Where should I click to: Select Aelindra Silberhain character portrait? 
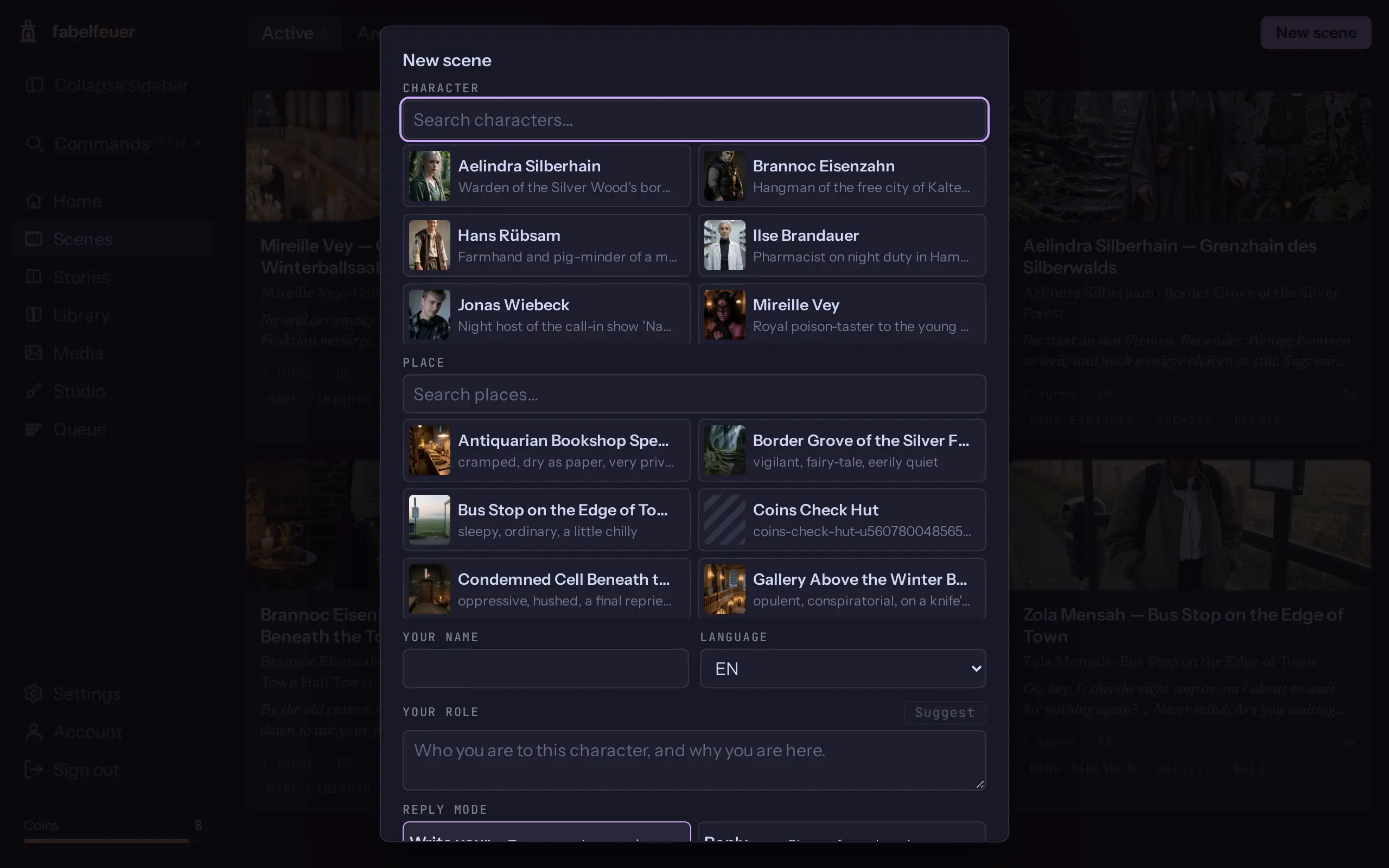pyautogui.click(x=429, y=176)
